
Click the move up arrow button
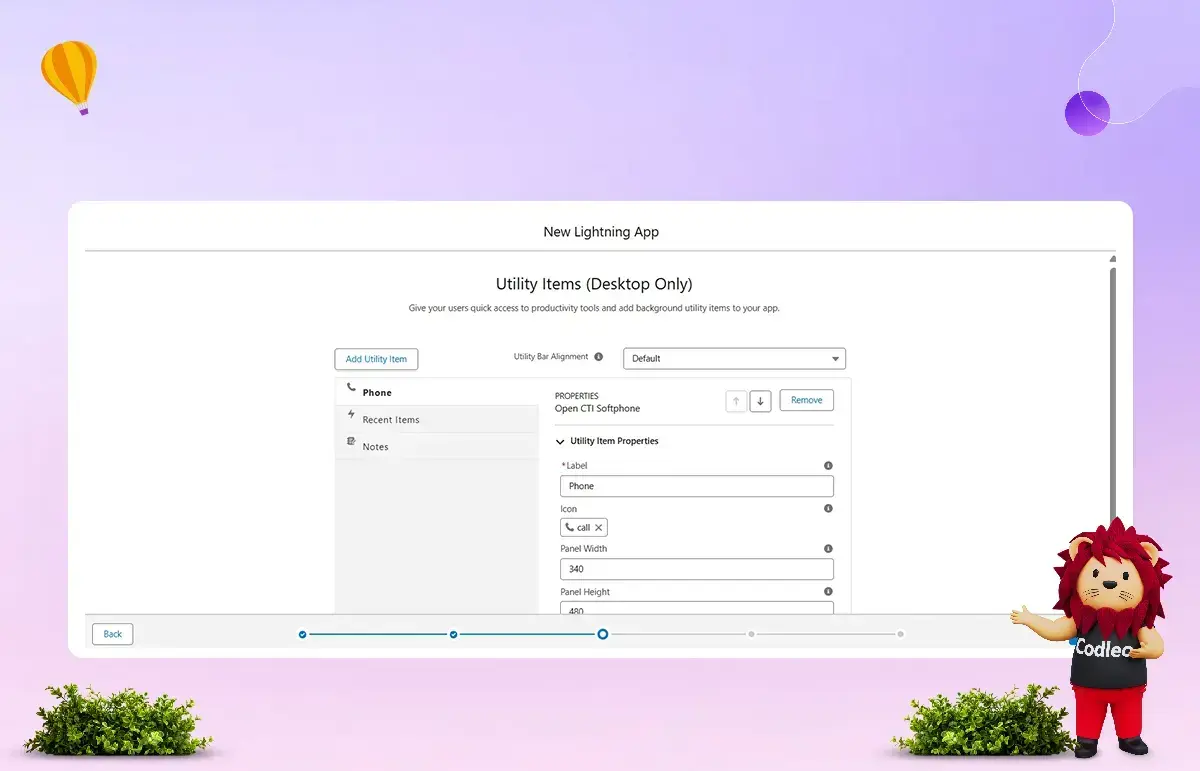(736, 401)
